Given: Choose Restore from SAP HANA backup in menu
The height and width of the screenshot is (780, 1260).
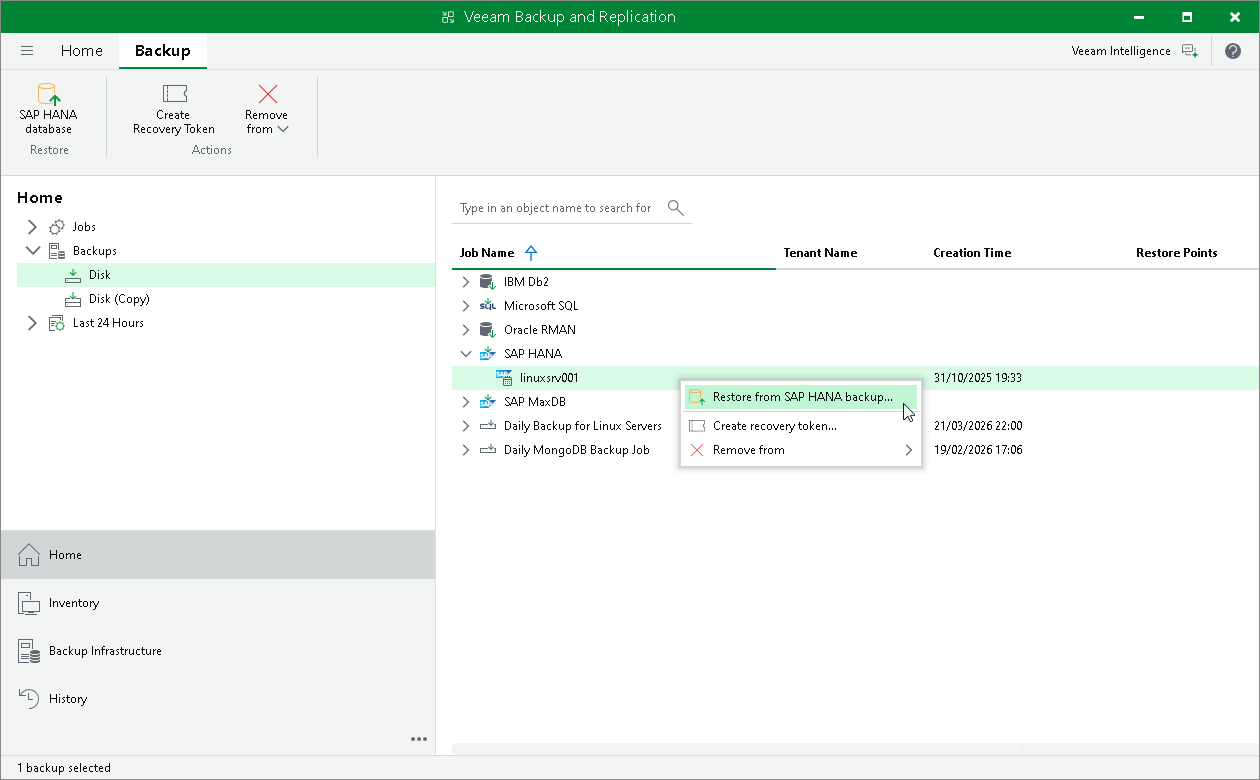Looking at the screenshot, I should click(x=801, y=397).
